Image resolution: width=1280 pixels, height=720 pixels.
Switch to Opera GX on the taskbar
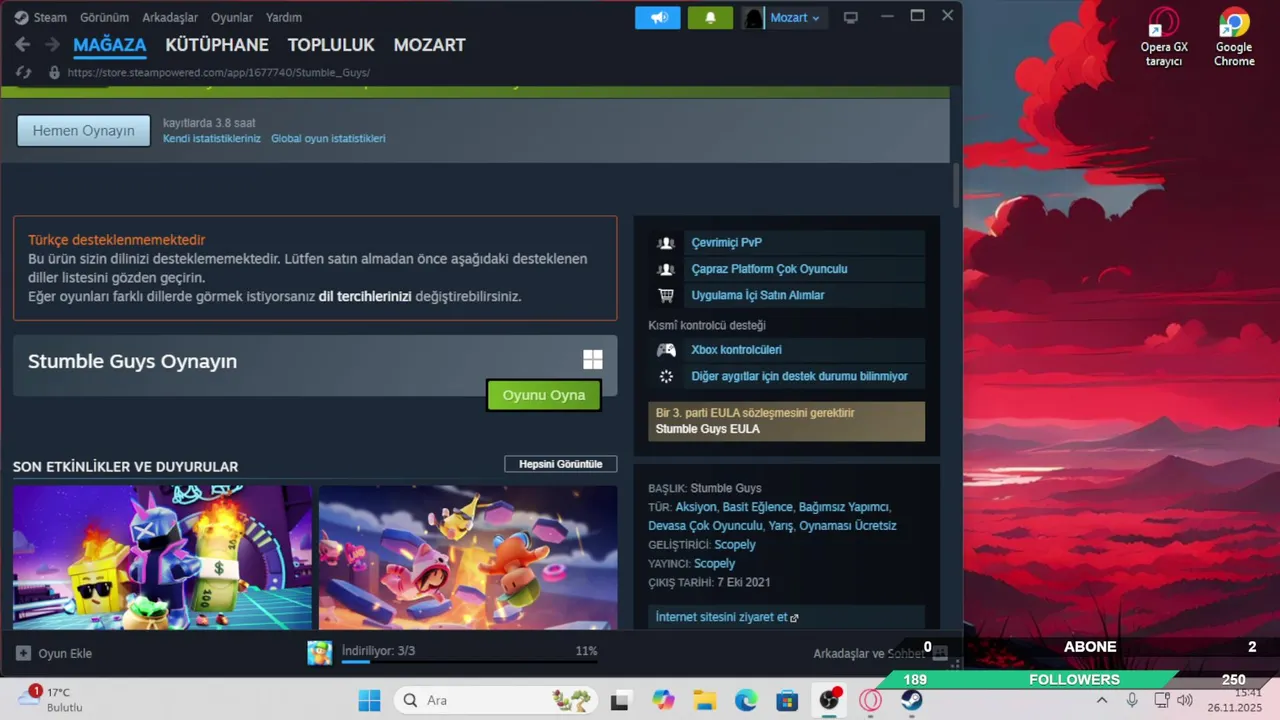[870, 700]
